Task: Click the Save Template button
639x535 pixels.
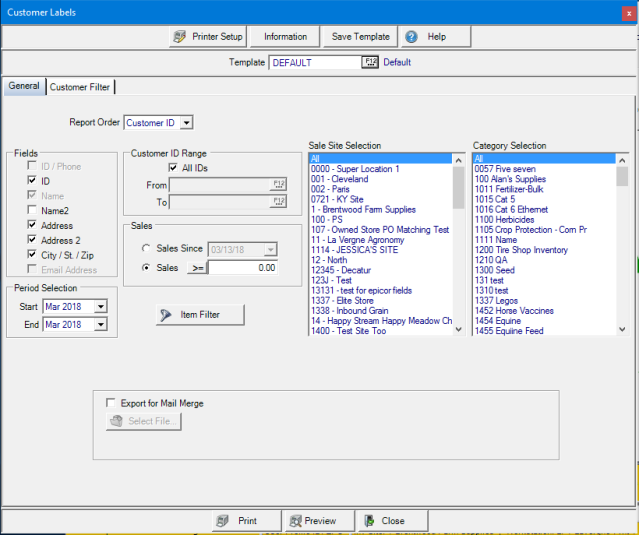Action: pos(360,37)
